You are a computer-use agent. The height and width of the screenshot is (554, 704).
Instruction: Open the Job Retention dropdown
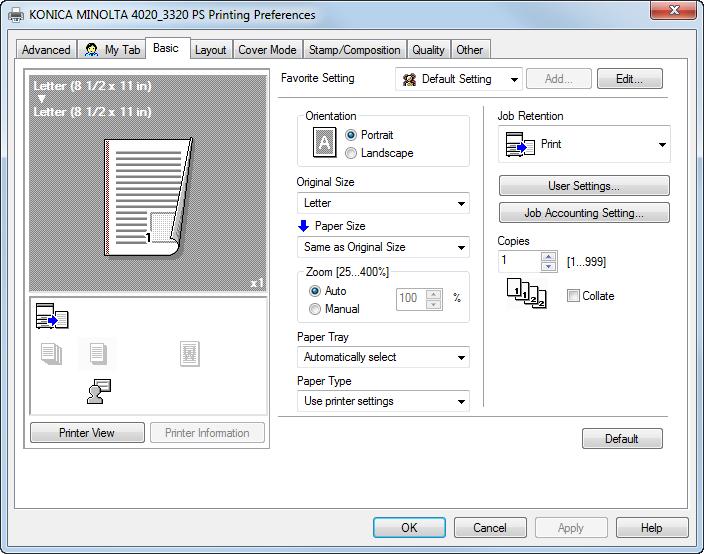pyautogui.click(x=584, y=145)
